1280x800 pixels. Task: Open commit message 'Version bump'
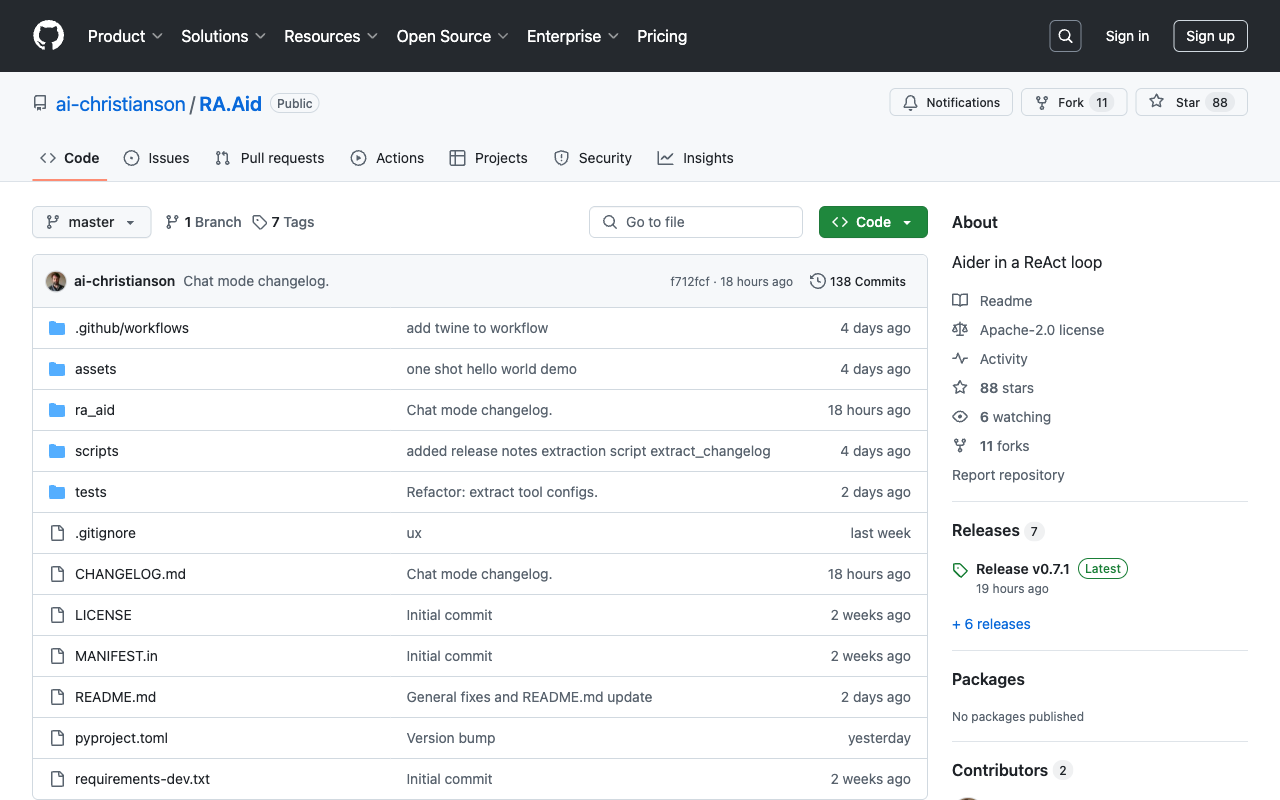pyautogui.click(x=451, y=738)
